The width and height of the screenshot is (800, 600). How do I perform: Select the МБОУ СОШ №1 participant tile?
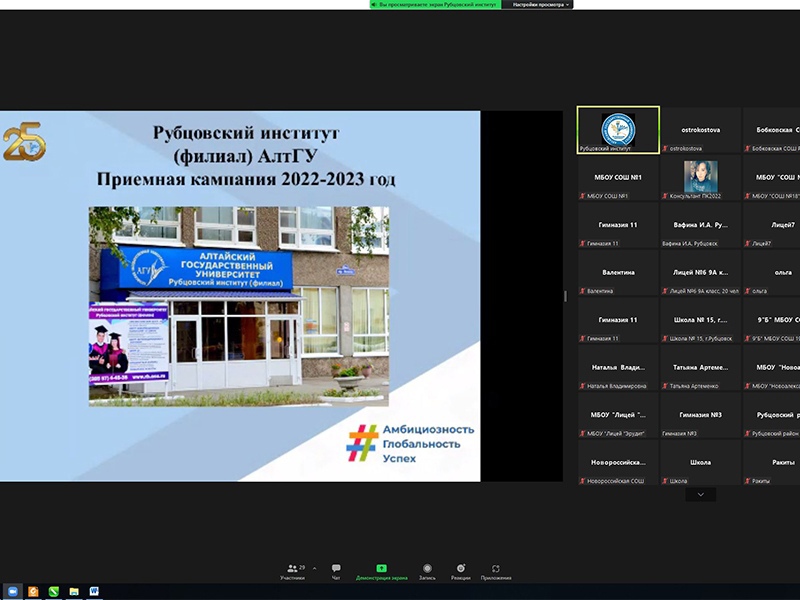(618, 178)
